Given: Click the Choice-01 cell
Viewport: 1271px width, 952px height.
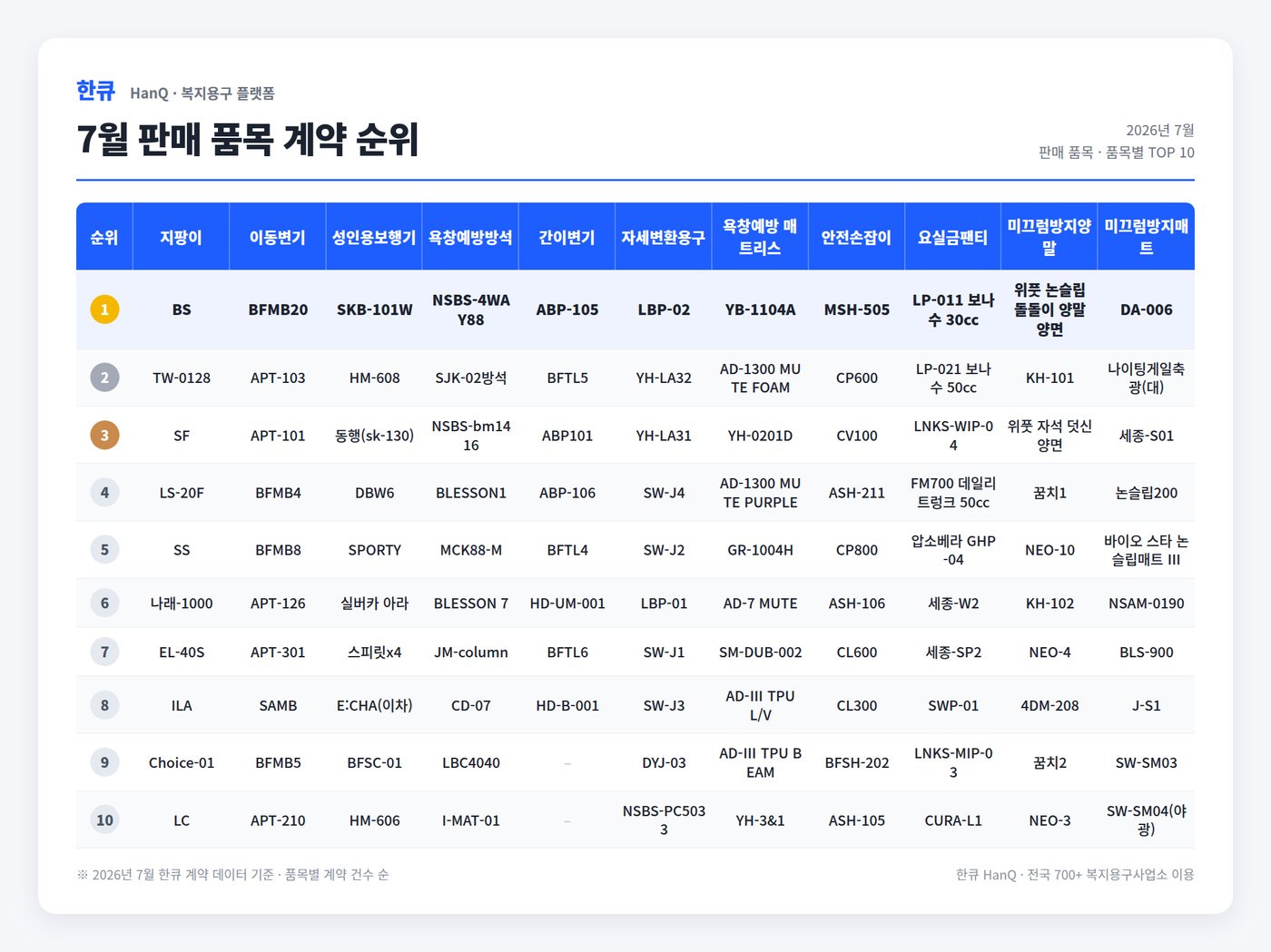Looking at the screenshot, I should [x=182, y=762].
